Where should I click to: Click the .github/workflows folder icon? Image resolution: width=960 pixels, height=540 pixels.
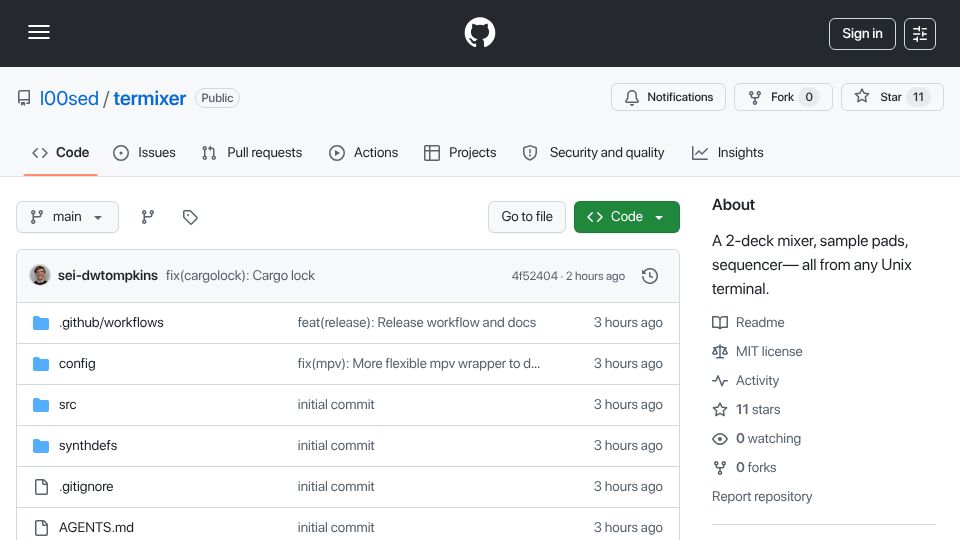point(41,323)
